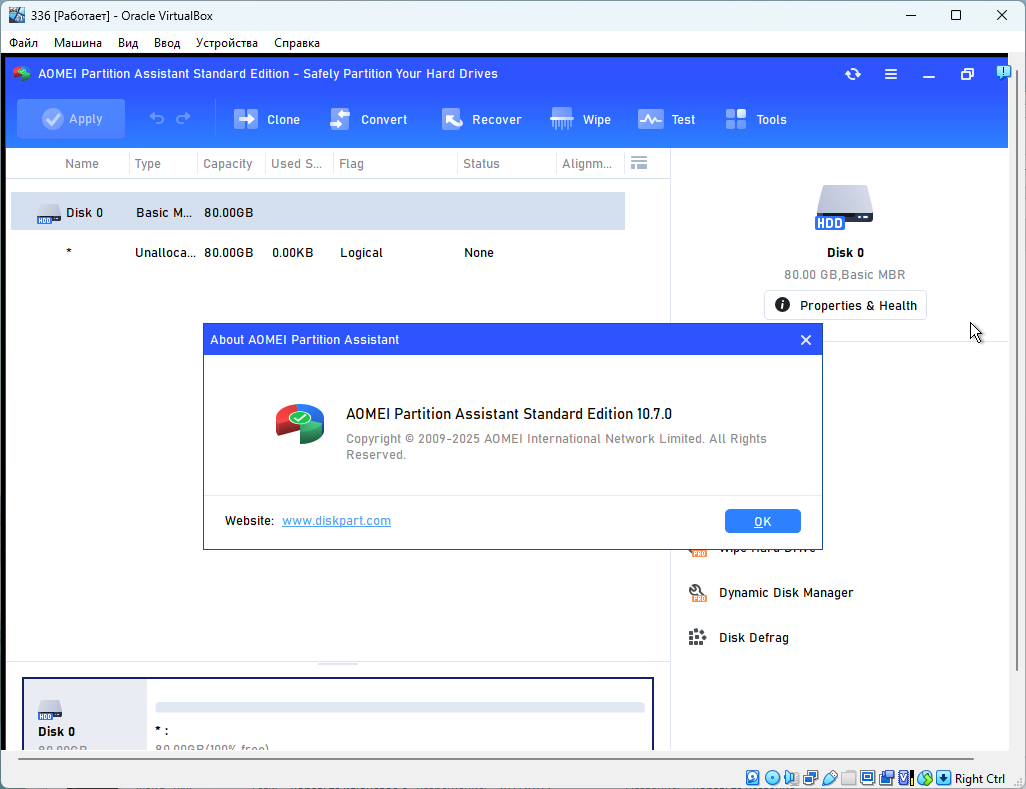Open the www.diskpart.com link
The height and width of the screenshot is (789, 1026).
[336, 521]
